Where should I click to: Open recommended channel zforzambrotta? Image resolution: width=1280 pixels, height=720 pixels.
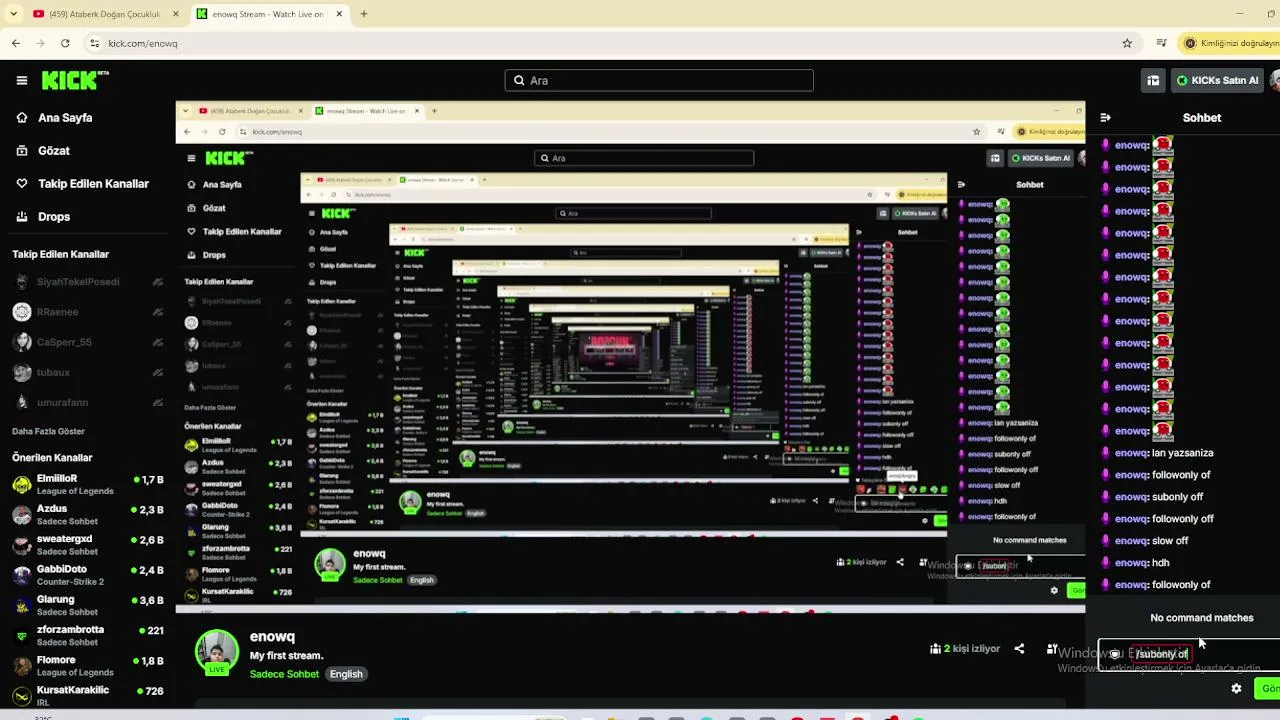(x=87, y=636)
